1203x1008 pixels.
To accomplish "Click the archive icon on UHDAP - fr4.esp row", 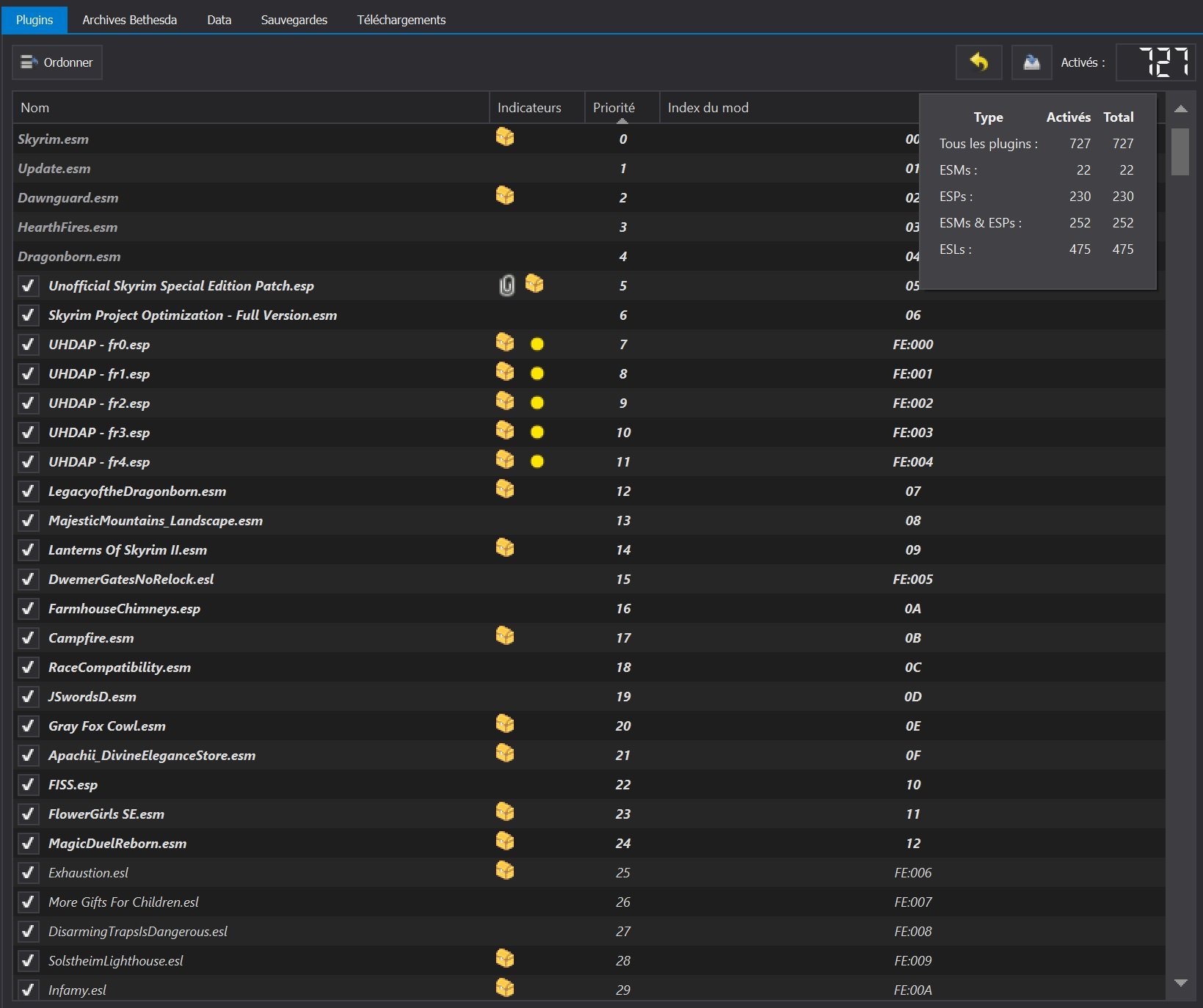I will (505, 460).
